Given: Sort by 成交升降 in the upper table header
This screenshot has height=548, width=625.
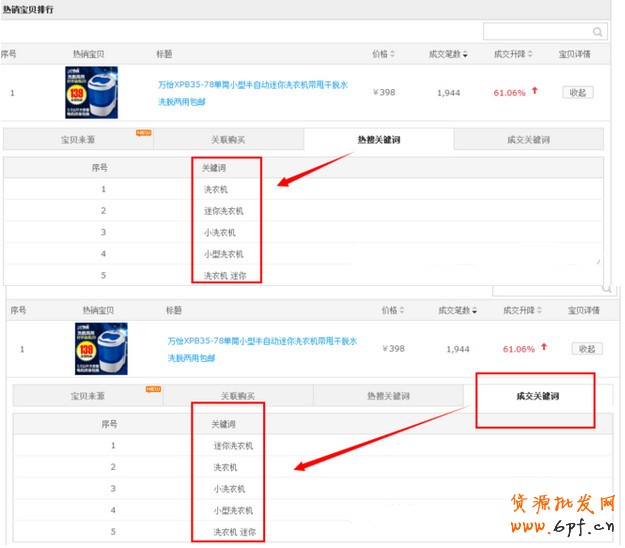Looking at the screenshot, I should (513, 54).
